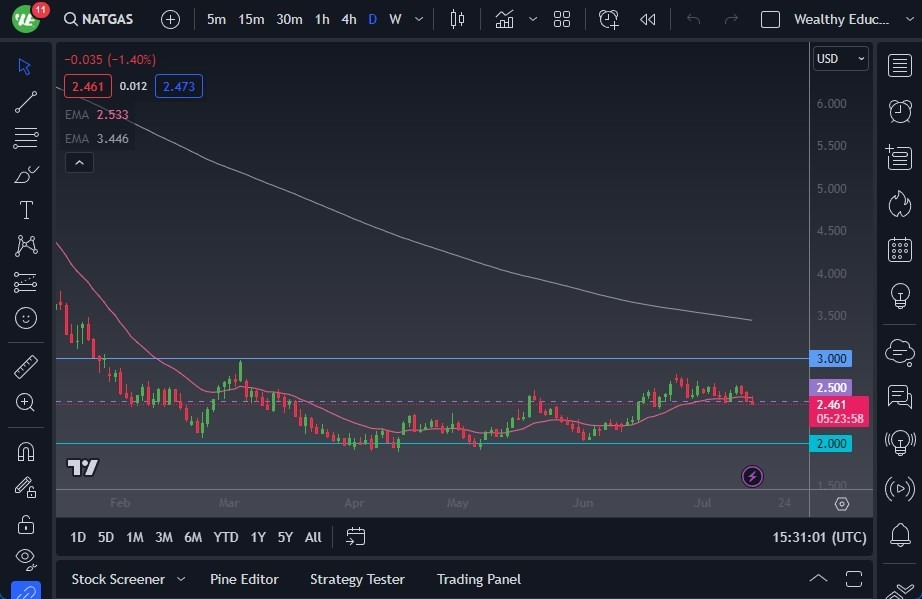922x599 pixels.
Task: Toggle magnet mode for drawings
Action: [x=25, y=451]
